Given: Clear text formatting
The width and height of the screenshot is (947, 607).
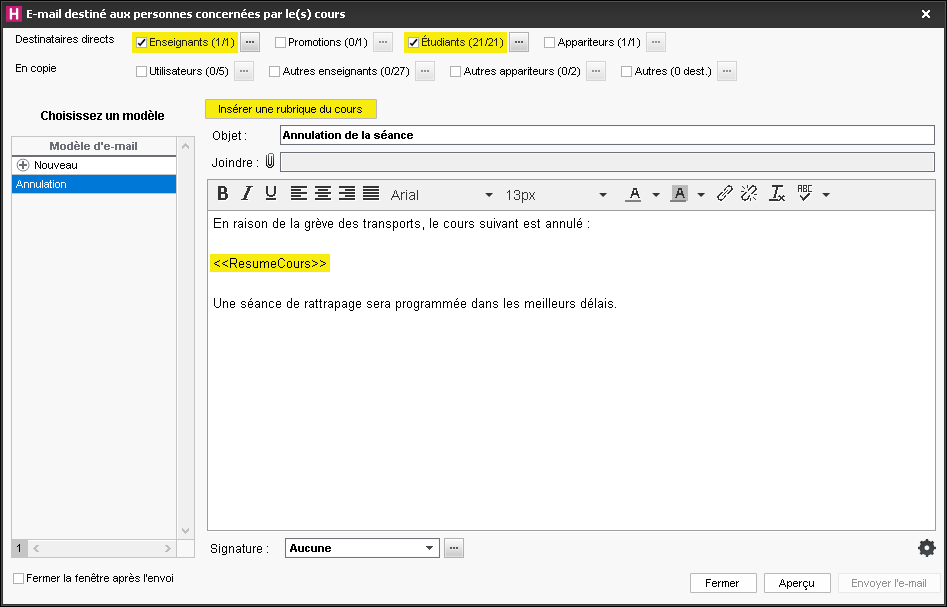Looking at the screenshot, I should click(777, 194).
